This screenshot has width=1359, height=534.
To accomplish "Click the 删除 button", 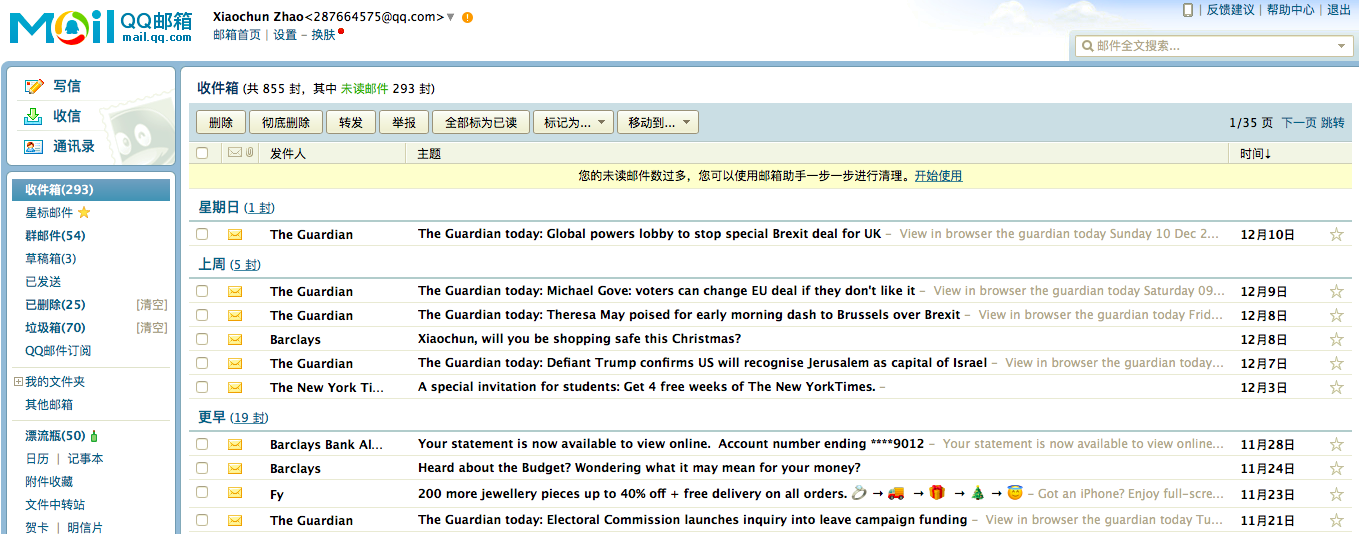I will tap(221, 122).
